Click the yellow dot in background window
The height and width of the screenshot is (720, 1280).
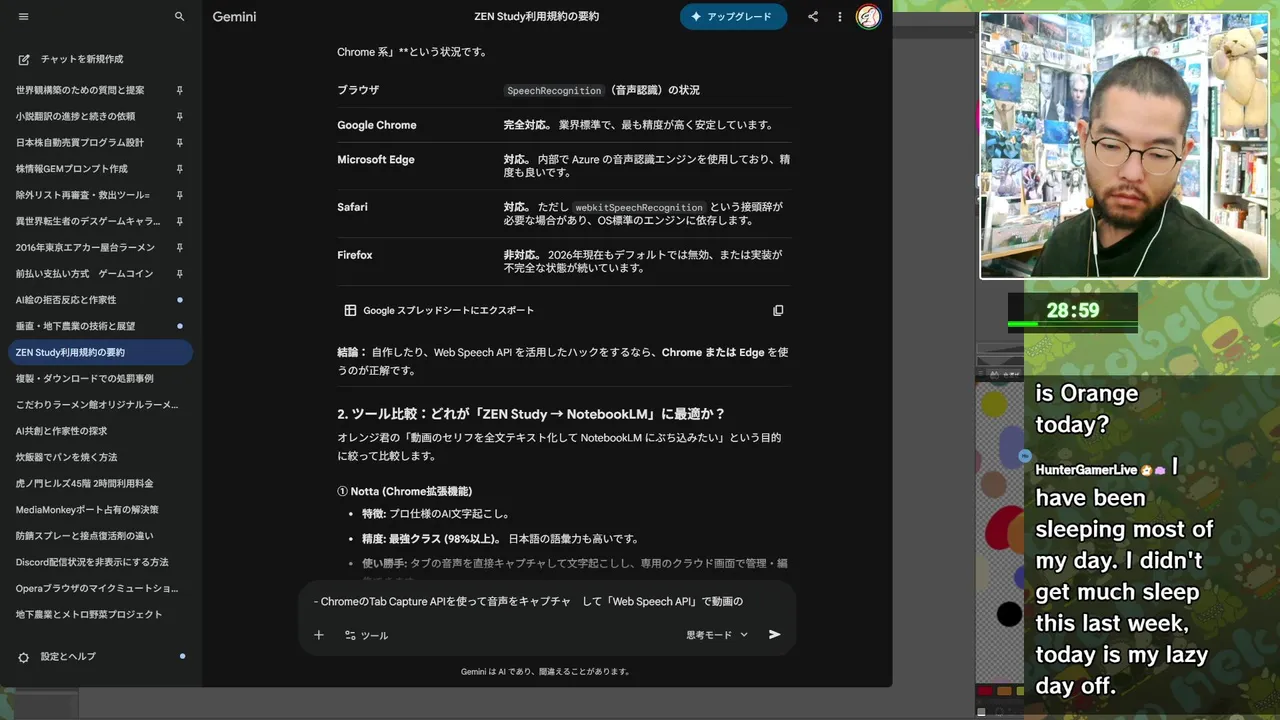994,404
